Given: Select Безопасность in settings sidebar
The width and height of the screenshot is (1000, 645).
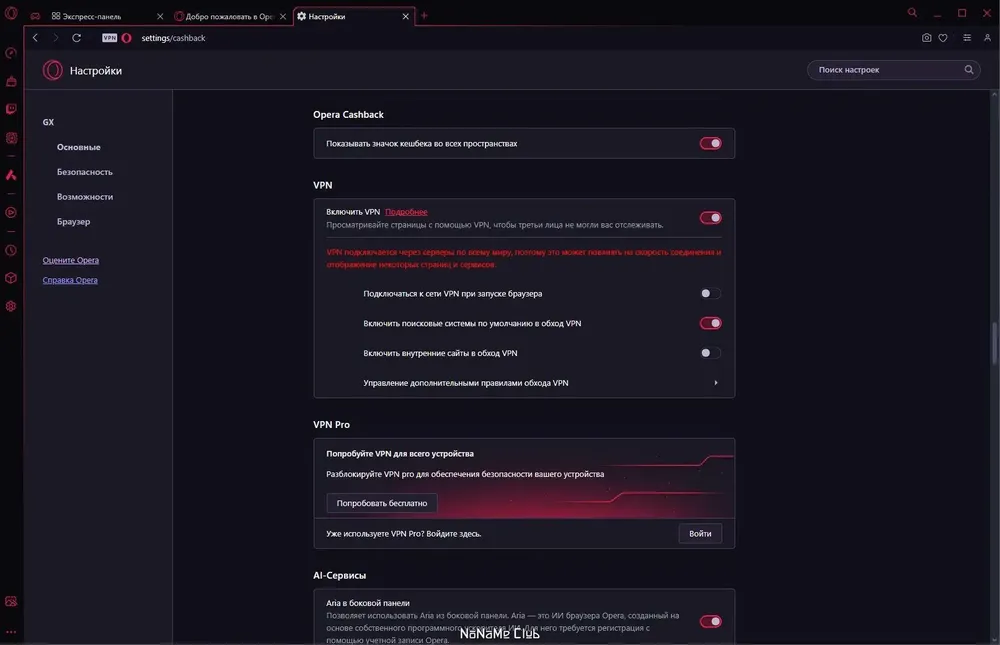Looking at the screenshot, I should (85, 172).
